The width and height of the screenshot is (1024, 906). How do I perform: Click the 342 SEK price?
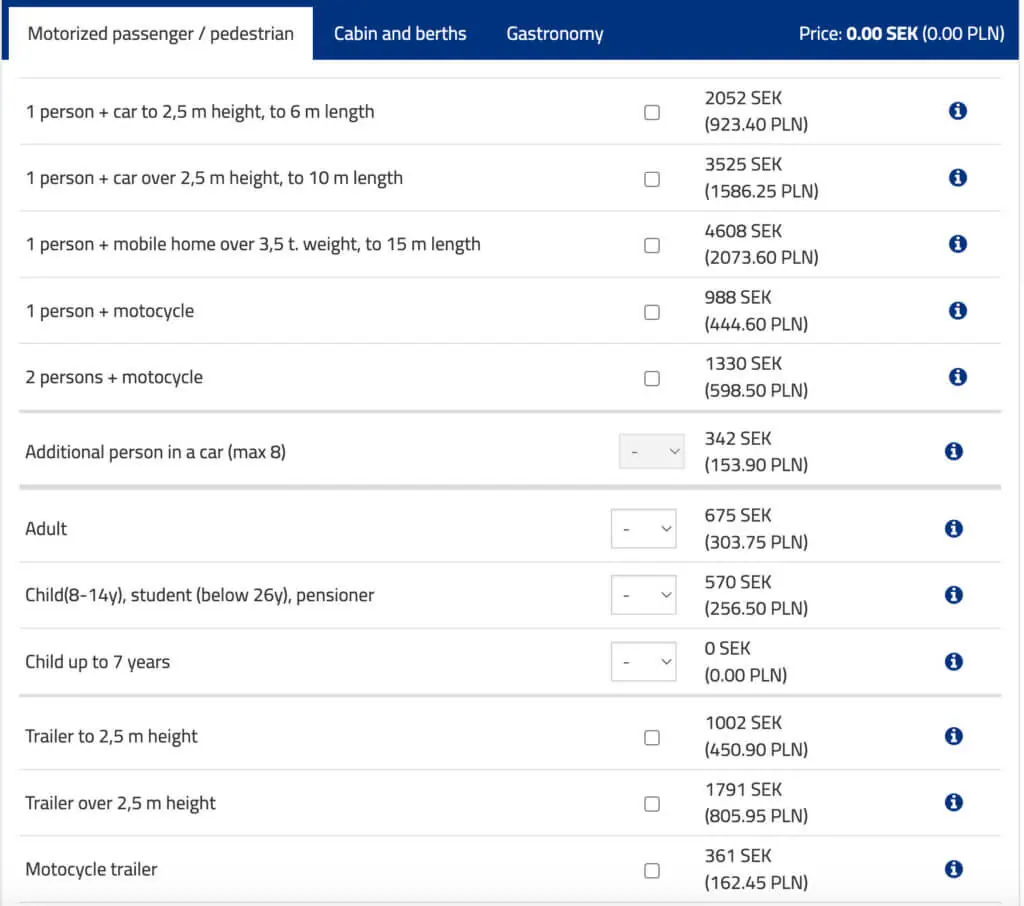737,438
